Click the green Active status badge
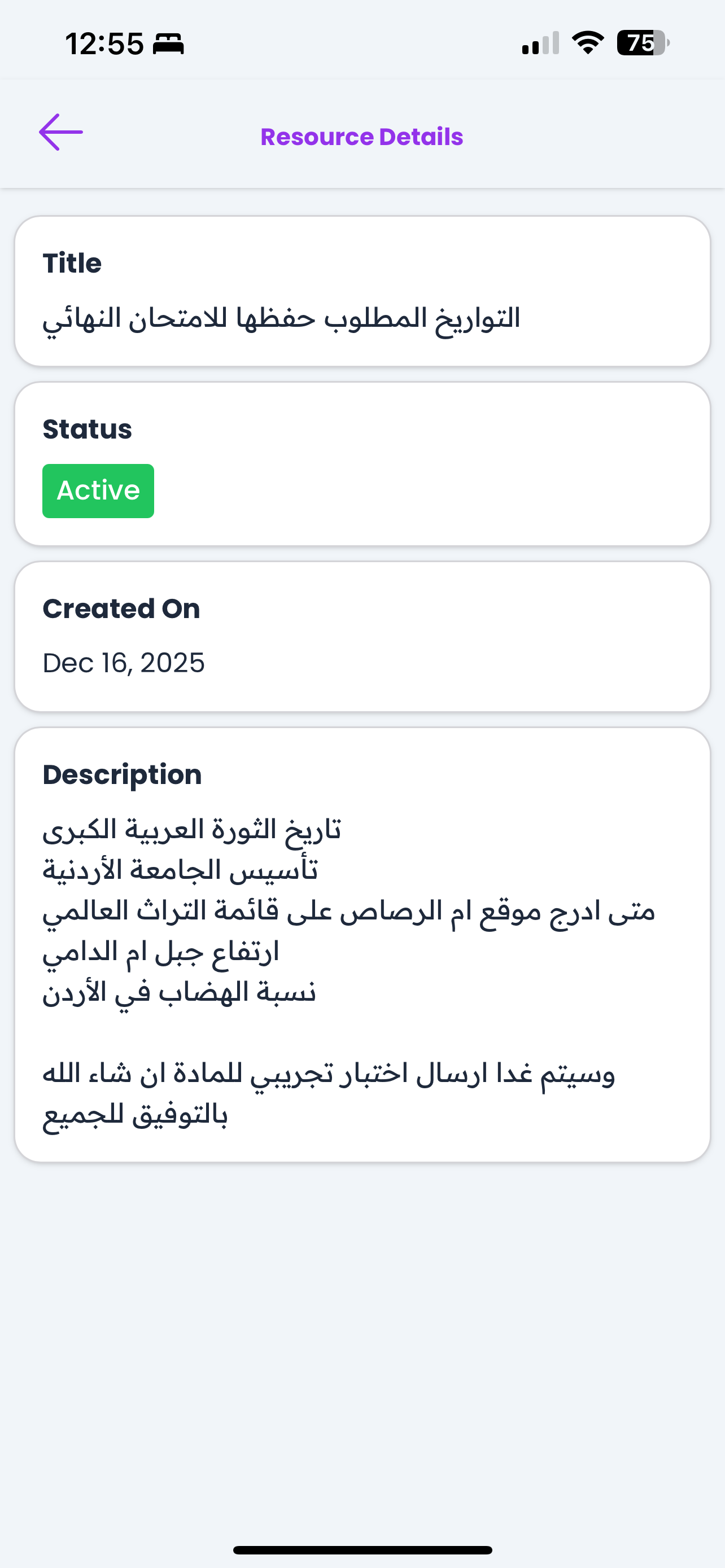Viewport: 725px width, 1568px height. click(x=98, y=490)
